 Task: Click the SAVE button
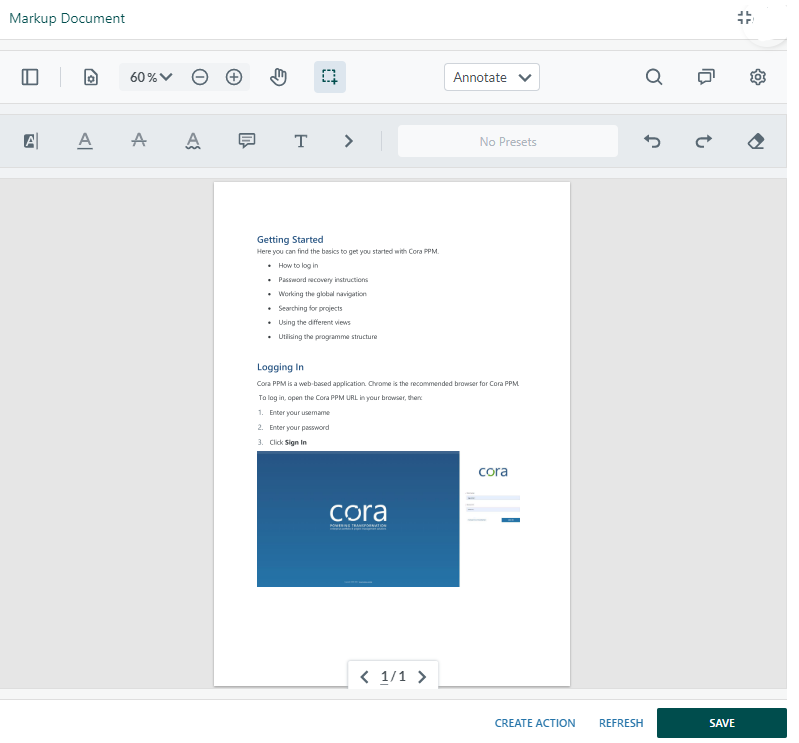722,723
